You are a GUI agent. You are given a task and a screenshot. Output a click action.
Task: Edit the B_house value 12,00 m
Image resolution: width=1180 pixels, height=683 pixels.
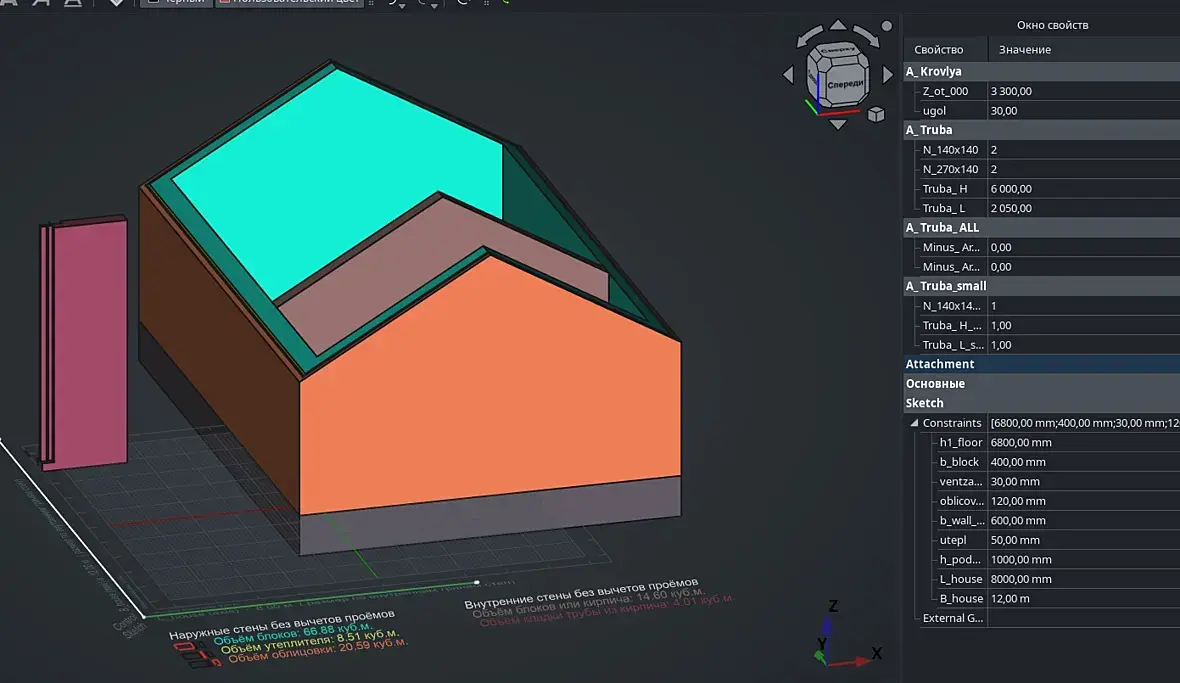(1084, 599)
